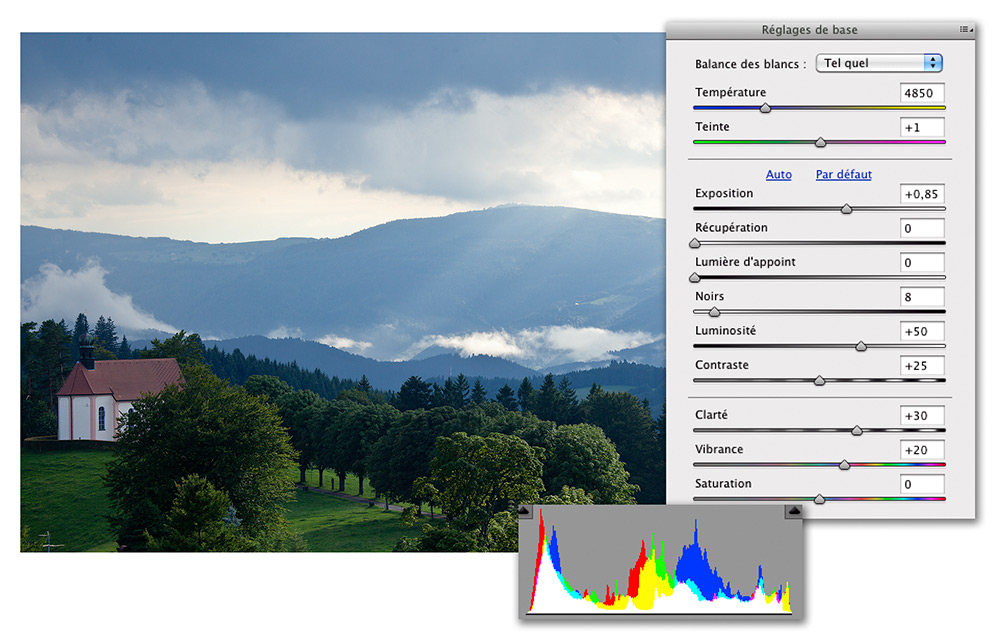
Task: Select the Luminosité value field showing +50
Action: pyautogui.click(x=922, y=332)
